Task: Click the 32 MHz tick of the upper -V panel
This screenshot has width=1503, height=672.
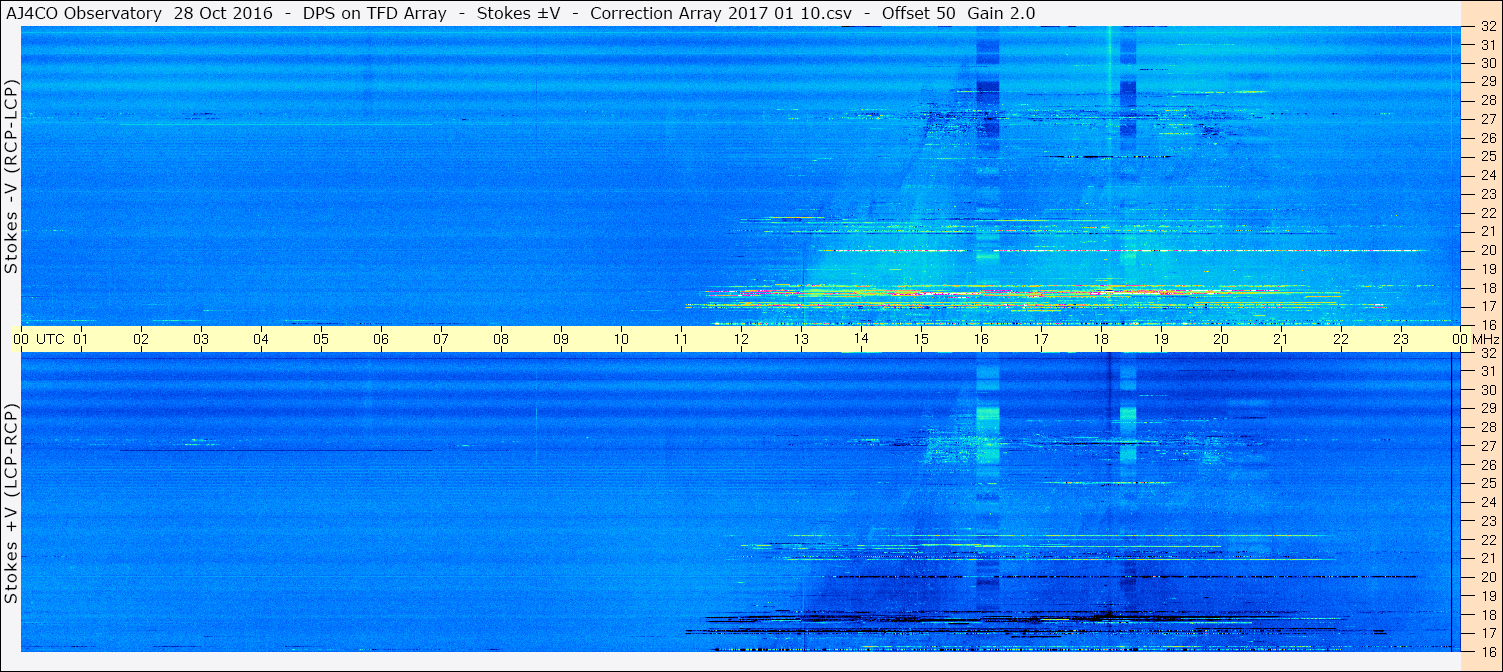Action: pos(1487,27)
